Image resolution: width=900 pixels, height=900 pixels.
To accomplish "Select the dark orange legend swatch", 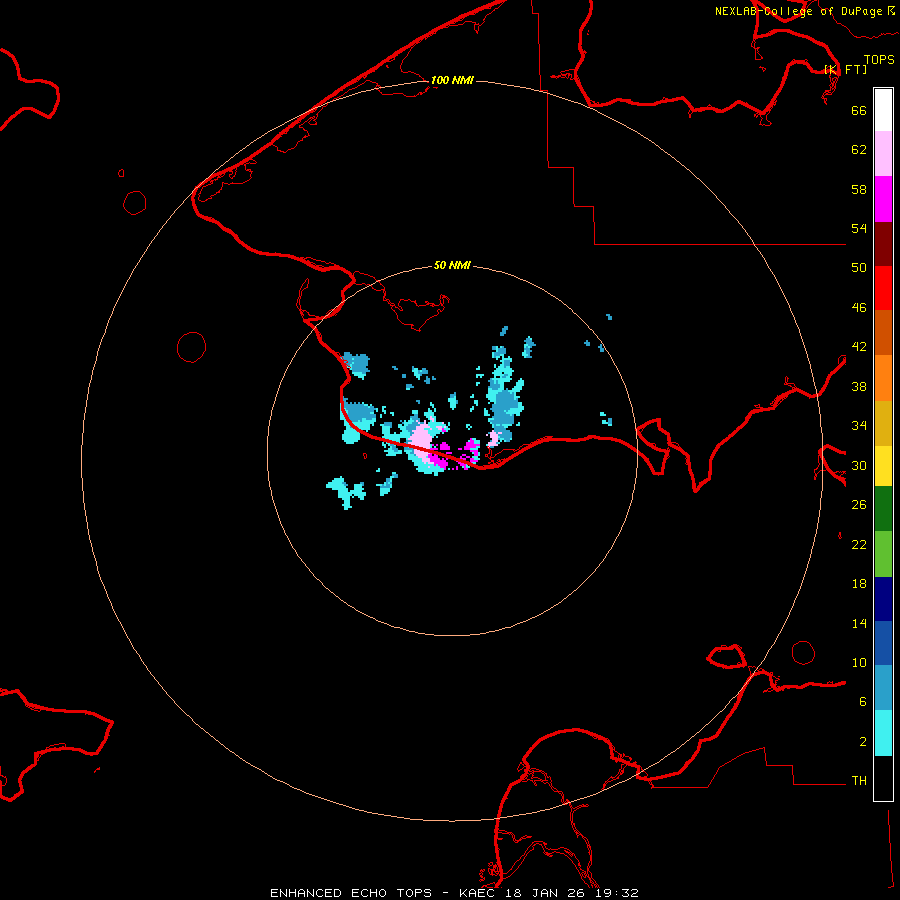I will tap(883, 332).
